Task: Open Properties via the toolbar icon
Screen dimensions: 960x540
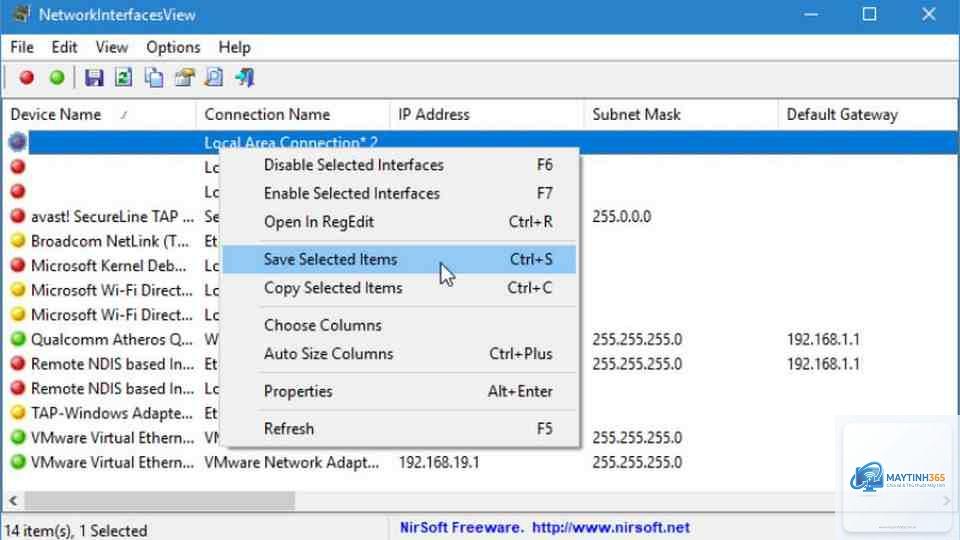Action: tap(184, 78)
